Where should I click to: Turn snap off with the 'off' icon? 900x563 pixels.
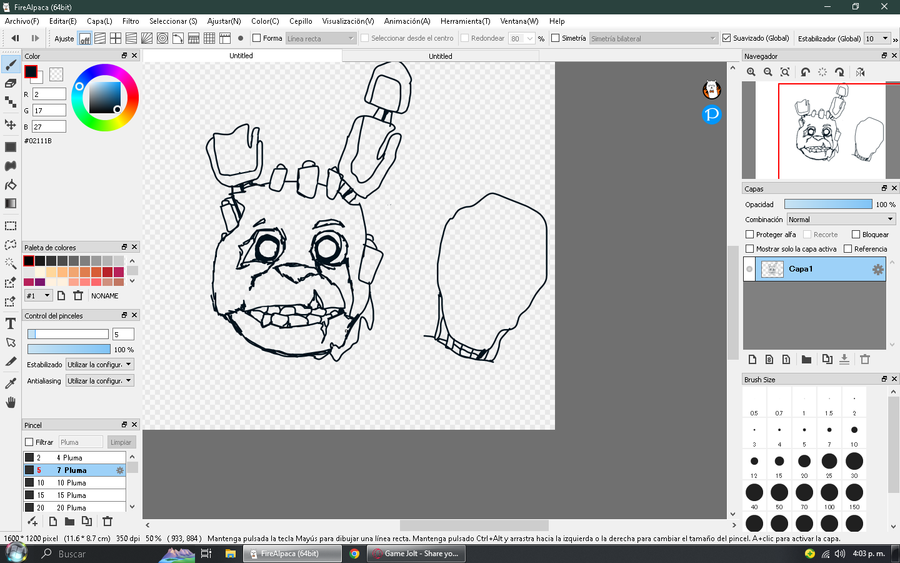[x=85, y=38]
